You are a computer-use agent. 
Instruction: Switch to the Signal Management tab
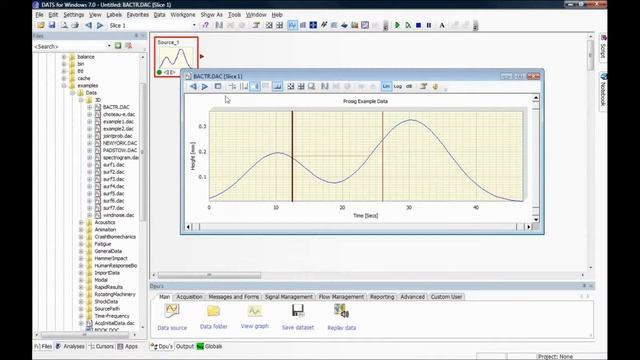[x=289, y=297]
